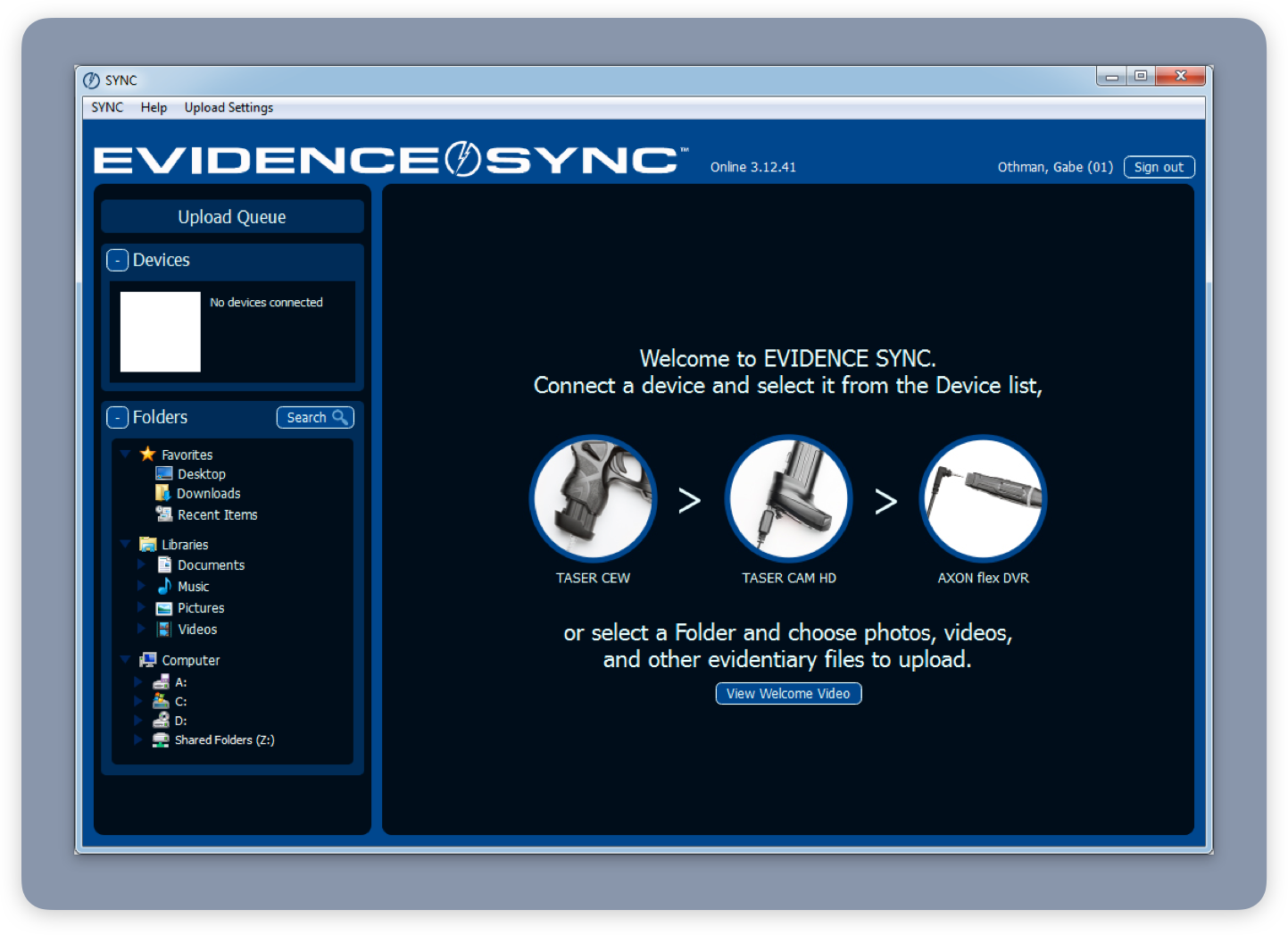Collapse the Computer tree node
Viewport: 1288px width, 935px height.
[126, 660]
